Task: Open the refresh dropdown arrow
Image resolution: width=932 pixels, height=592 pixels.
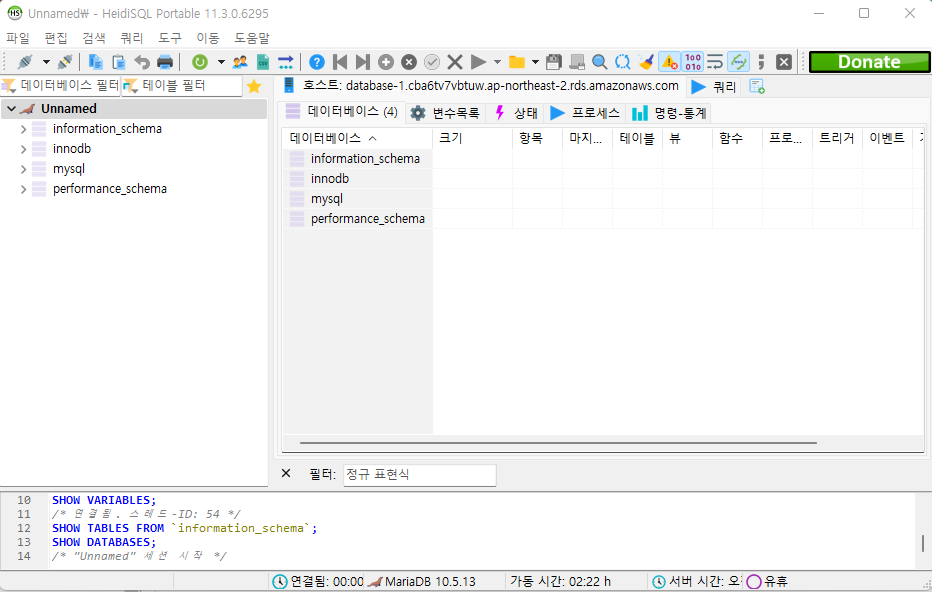Action: click(x=221, y=62)
